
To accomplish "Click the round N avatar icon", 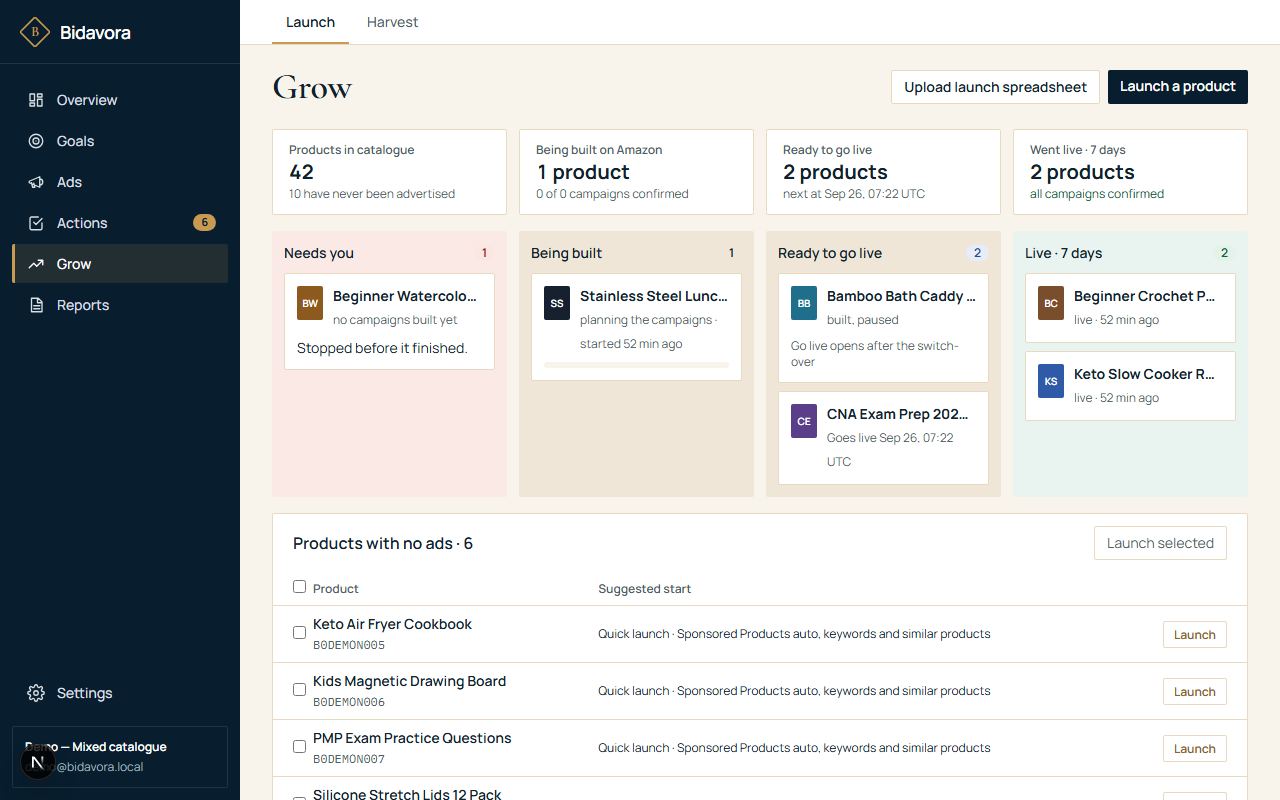I will pyautogui.click(x=38, y=763).
